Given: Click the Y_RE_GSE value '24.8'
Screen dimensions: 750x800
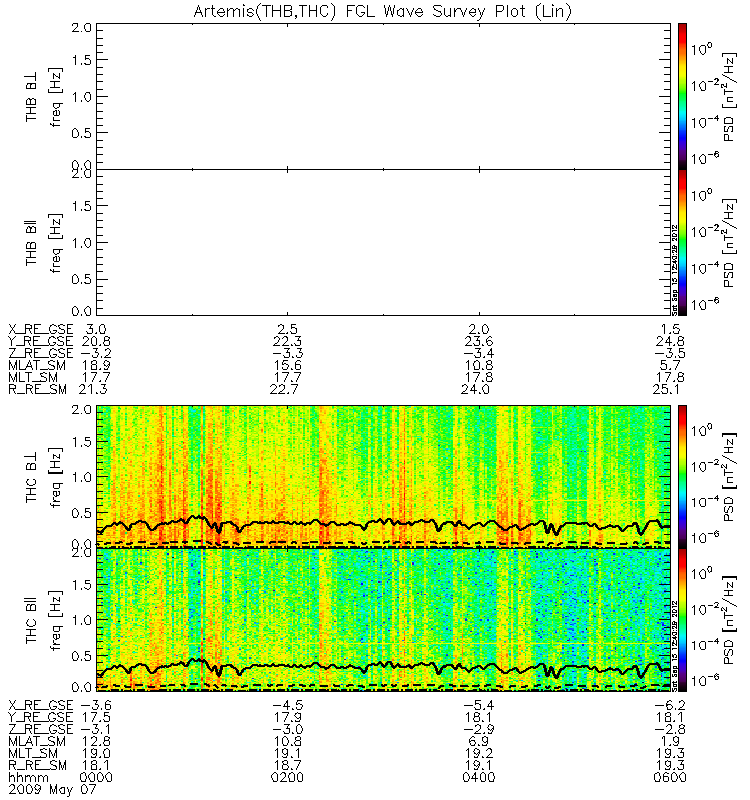Looking at the screenshot, I should pos(670,341).
